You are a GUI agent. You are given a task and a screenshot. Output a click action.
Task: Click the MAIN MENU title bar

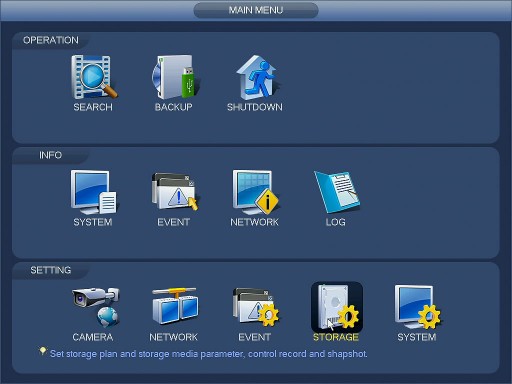tap(256, 10)
